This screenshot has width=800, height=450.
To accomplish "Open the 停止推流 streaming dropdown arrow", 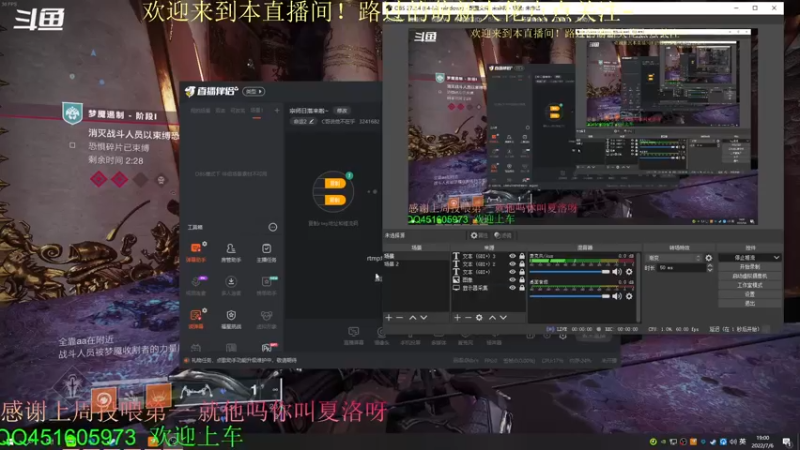I will [776, 258].
